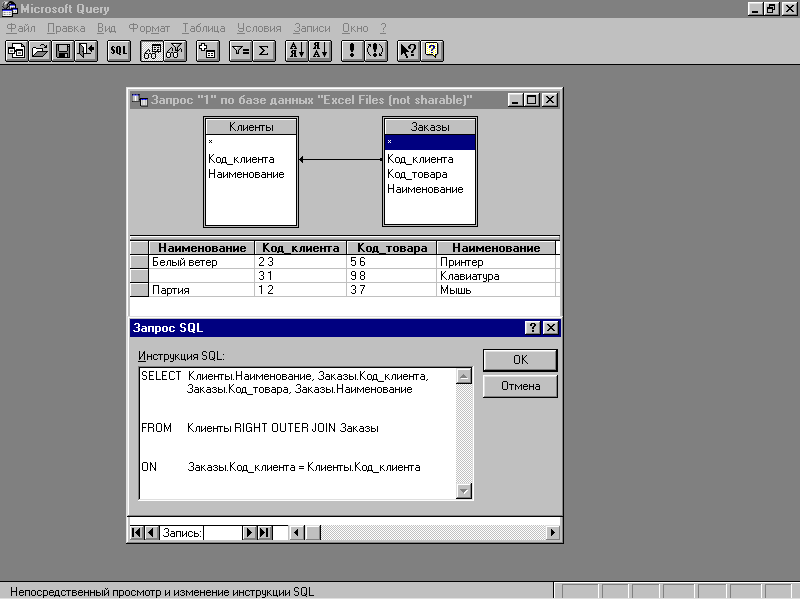Click the Criteria Equals funnel icon
This screenshot has width=800, height=600.
pyautogui.click(x=240, y=51)
